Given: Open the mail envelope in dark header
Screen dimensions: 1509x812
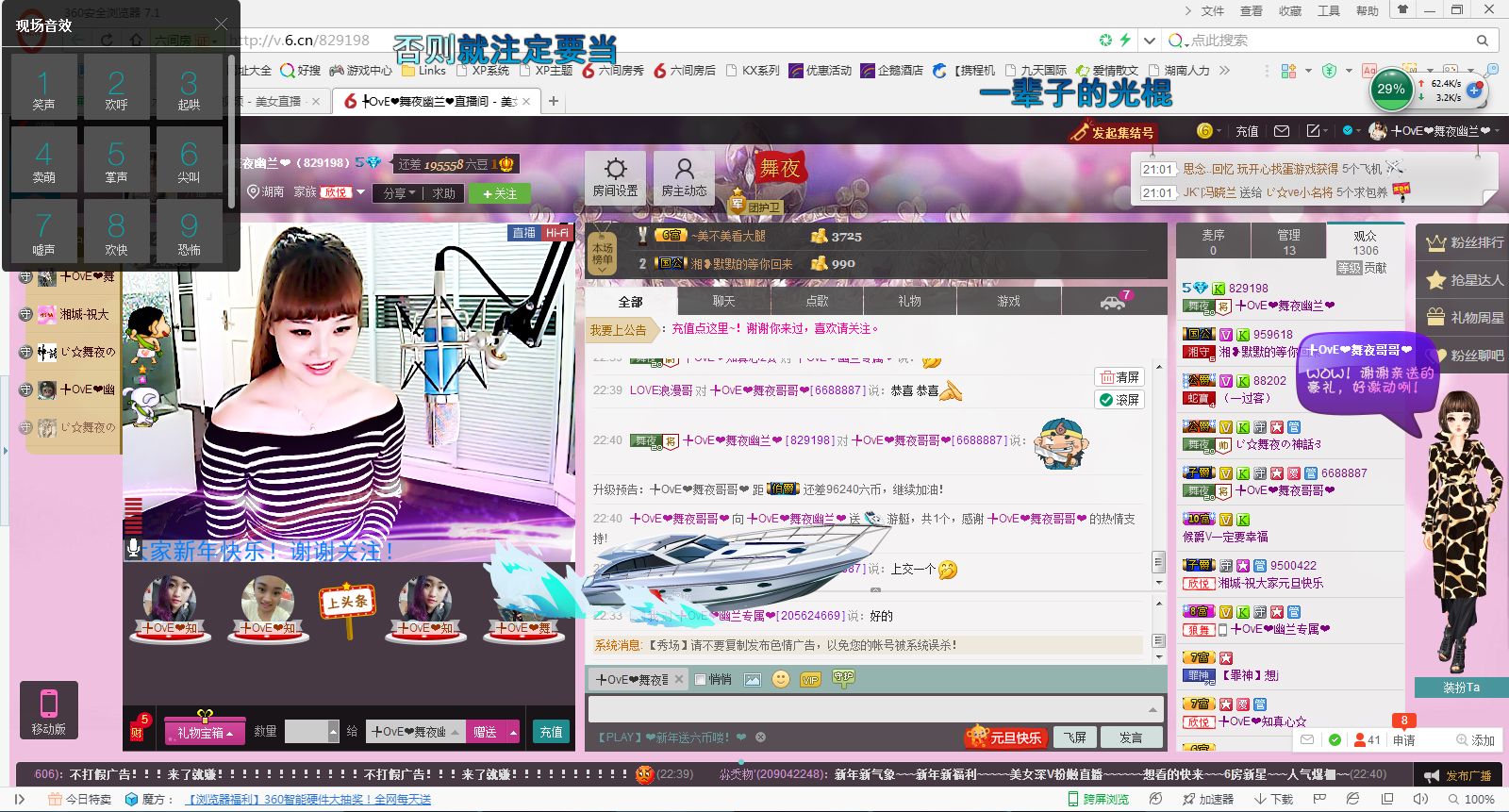Looking at the screenshot, I should point(1282,131).
